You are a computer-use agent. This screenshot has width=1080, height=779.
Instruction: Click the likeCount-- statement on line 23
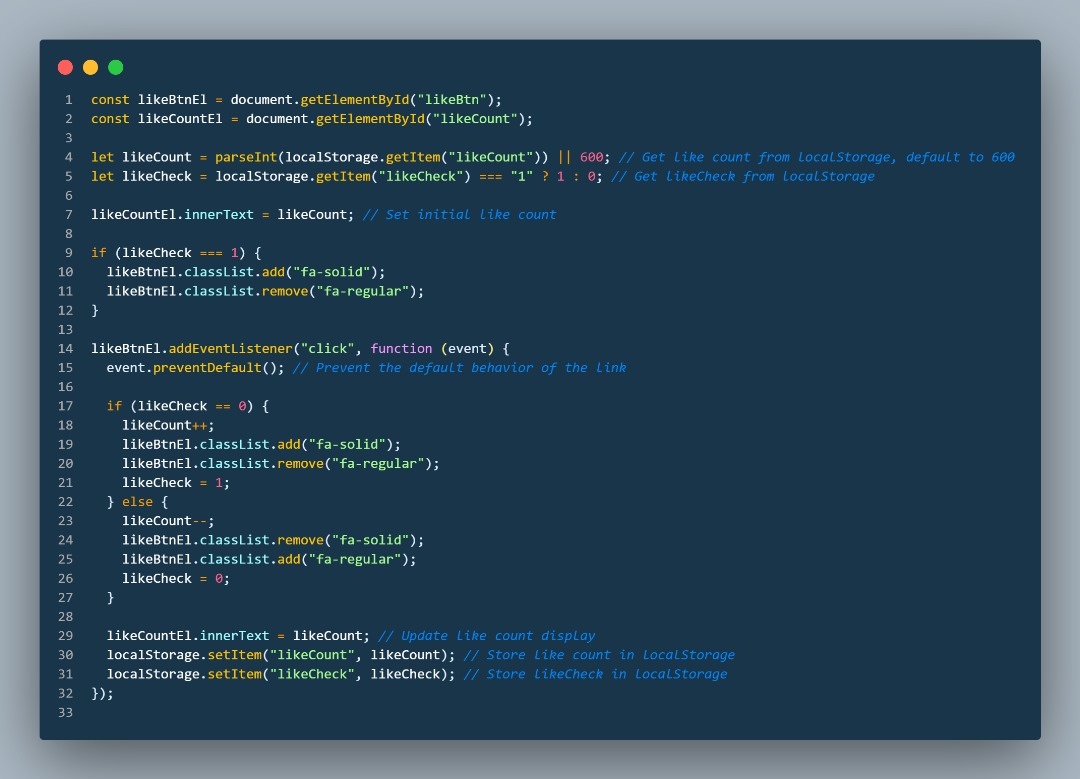point(168,521)
